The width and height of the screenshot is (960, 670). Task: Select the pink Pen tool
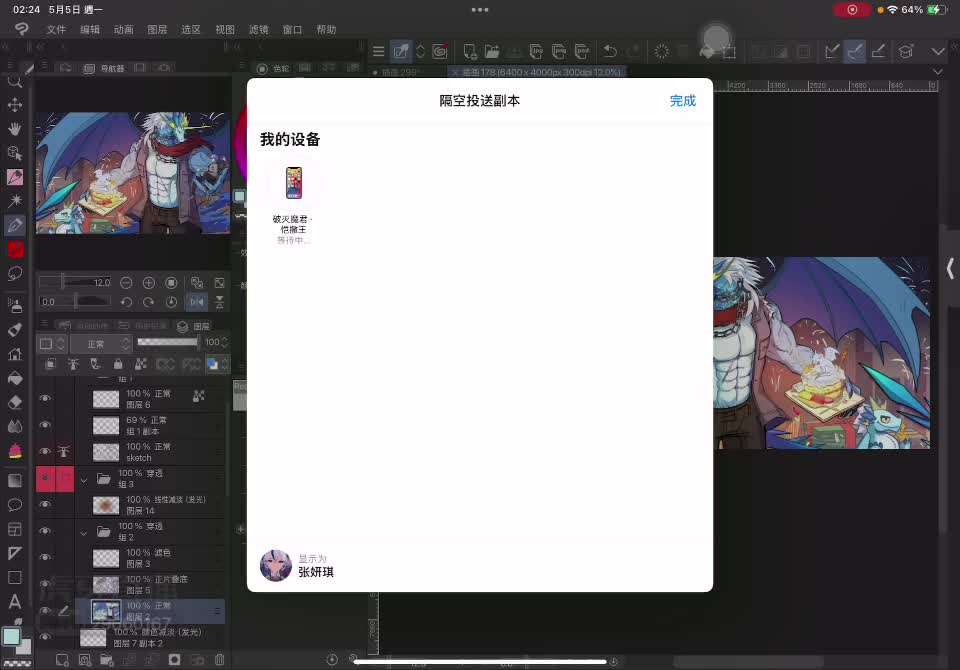15,177
